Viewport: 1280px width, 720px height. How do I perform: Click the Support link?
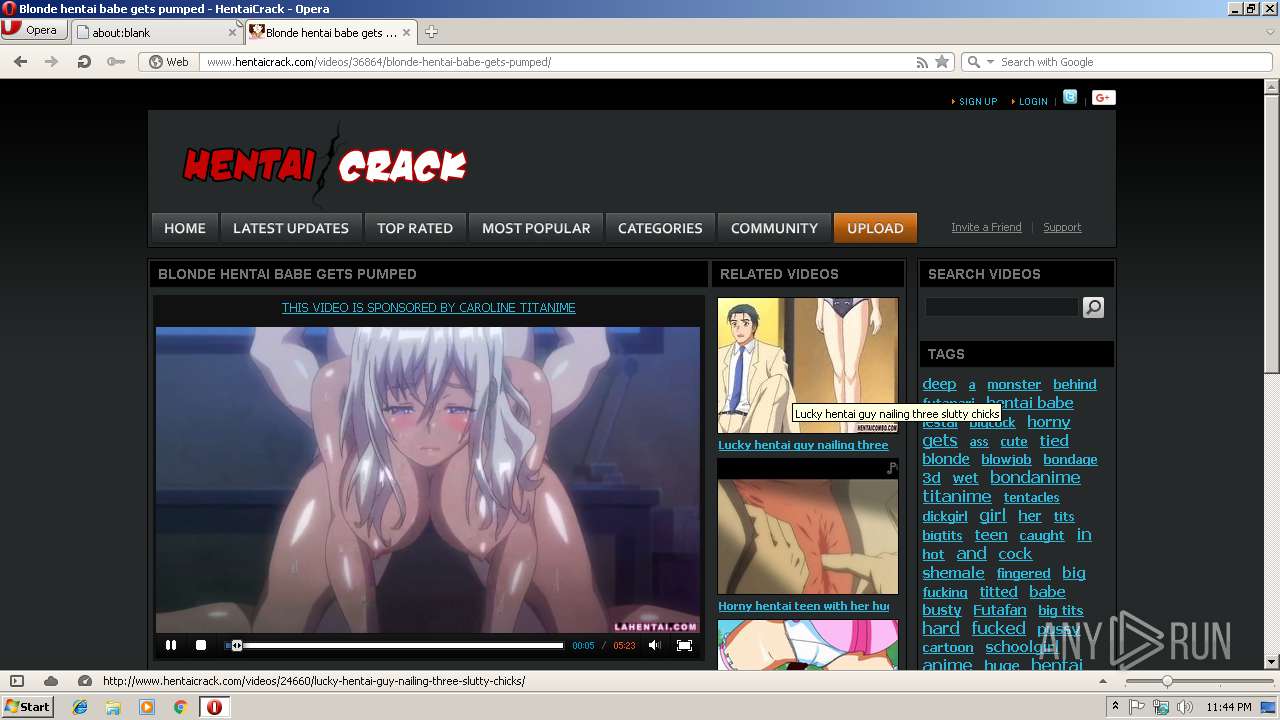1062,227
